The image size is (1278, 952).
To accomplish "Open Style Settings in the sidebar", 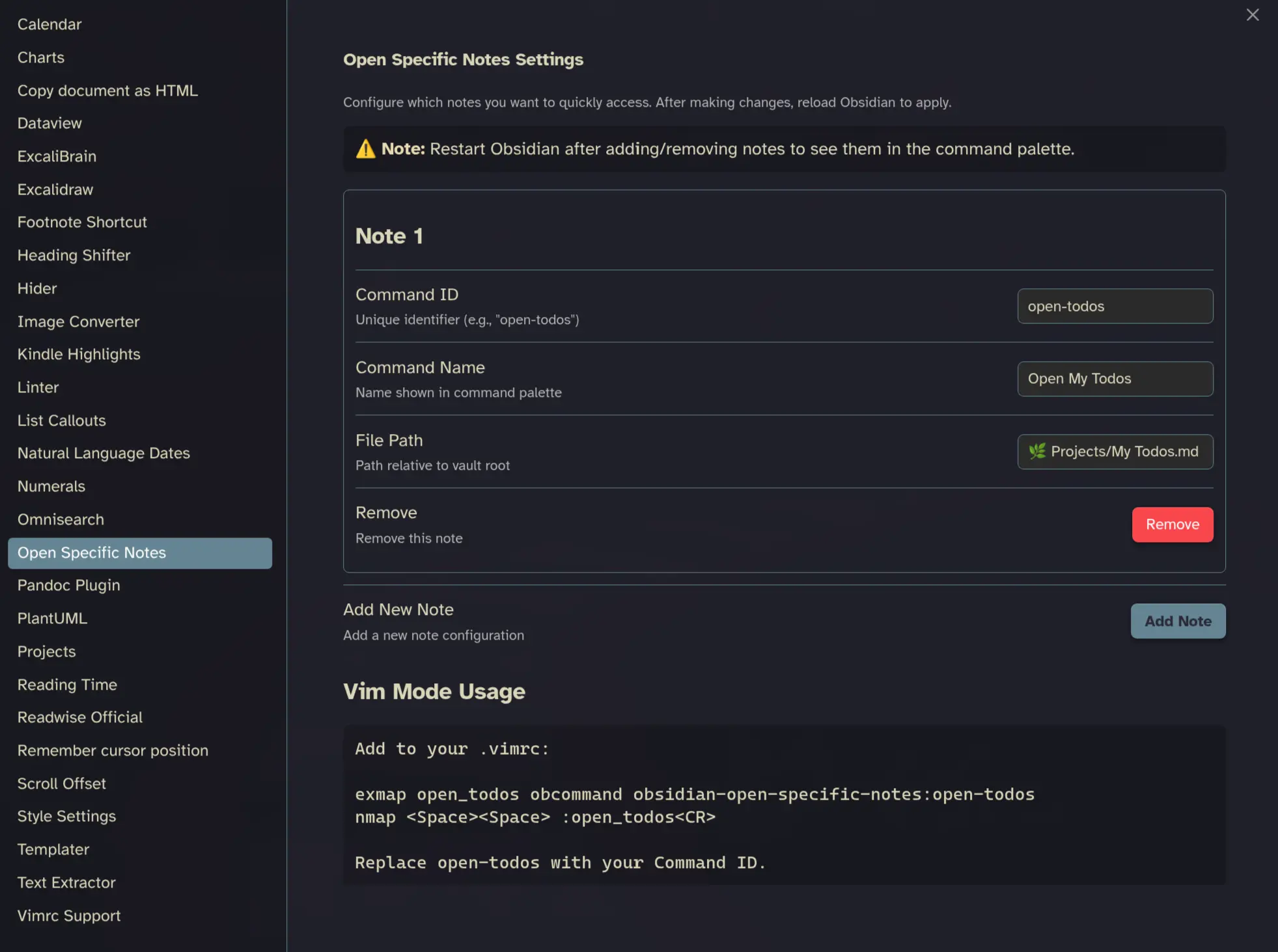I will tap(66, 816).
